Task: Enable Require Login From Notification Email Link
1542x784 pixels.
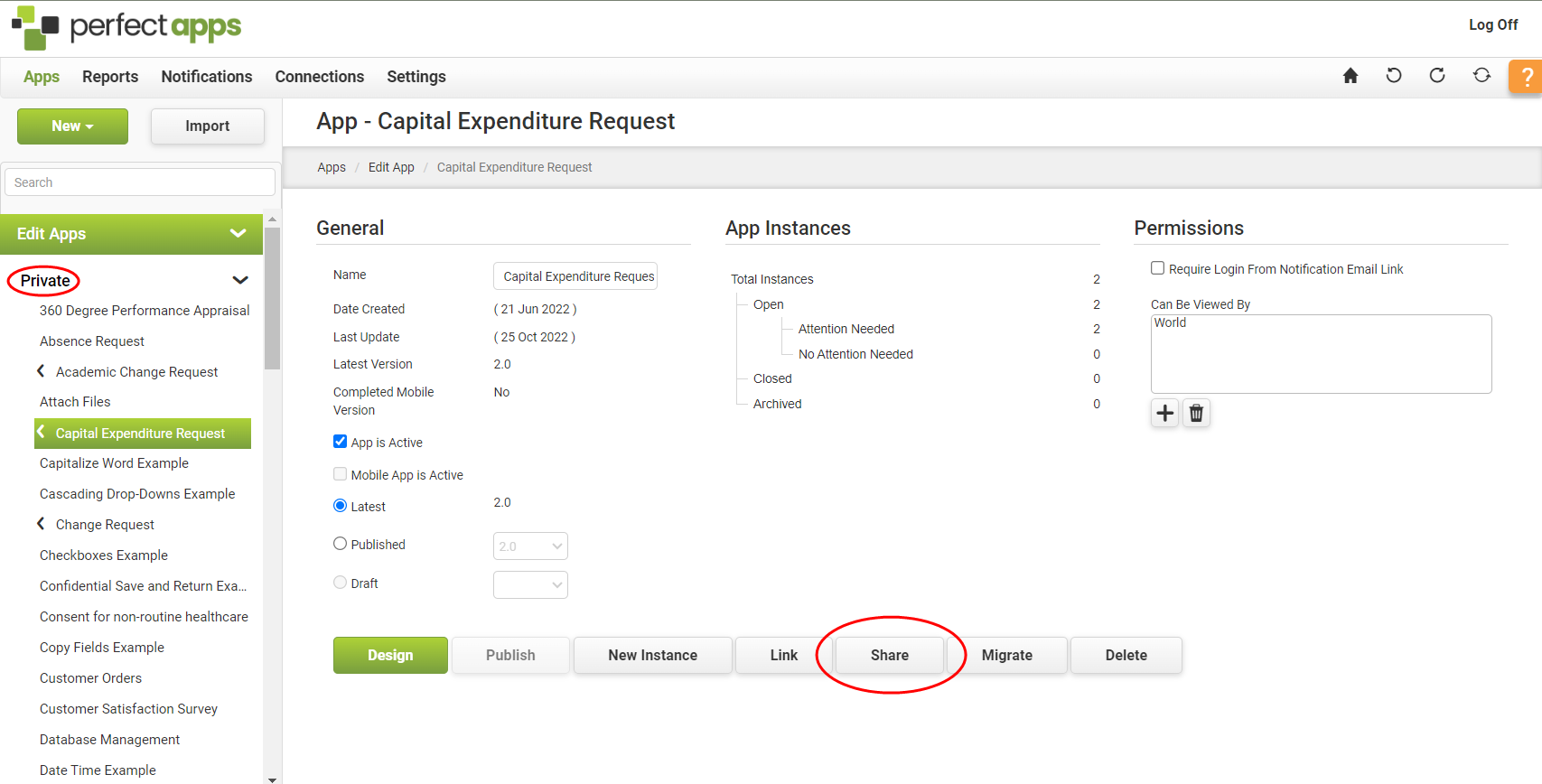Action: (1157, 268)
